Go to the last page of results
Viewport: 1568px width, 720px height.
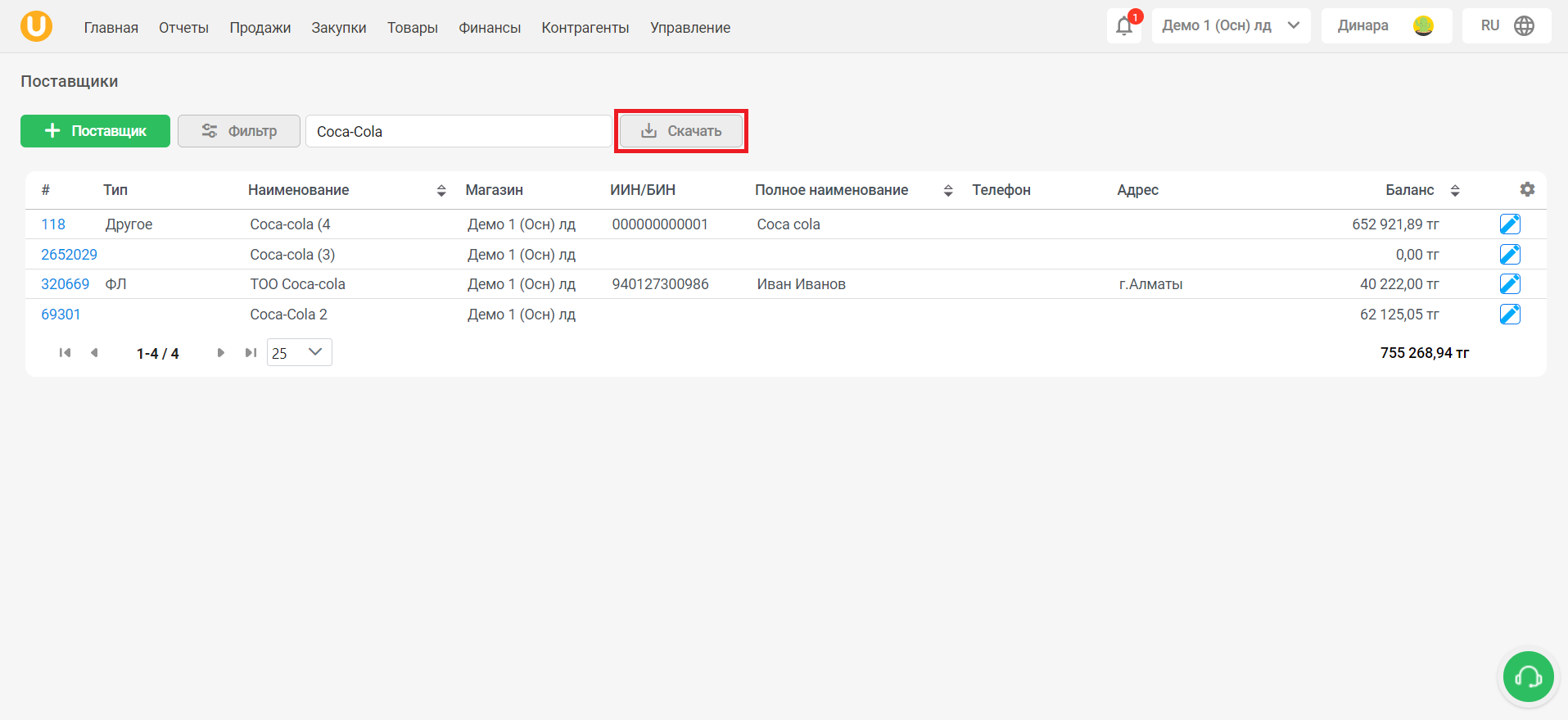pos(251,353)
